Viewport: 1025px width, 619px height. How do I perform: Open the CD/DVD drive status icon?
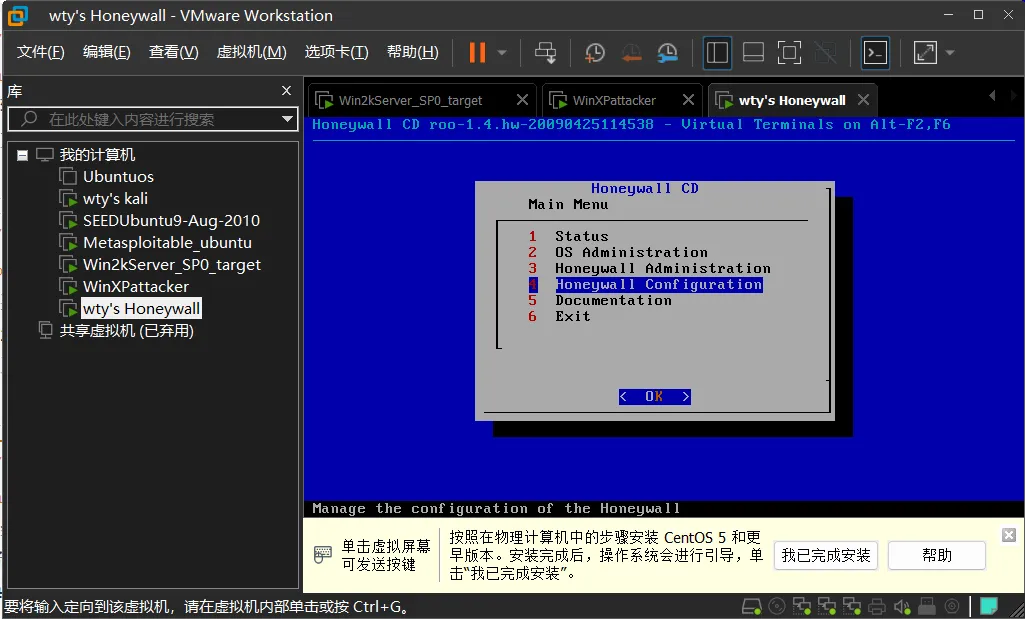pos(777,607)
